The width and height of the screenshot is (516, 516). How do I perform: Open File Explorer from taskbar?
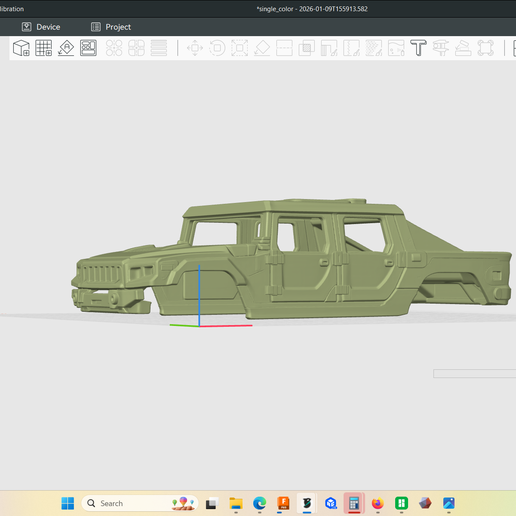click(x=236, y=503)
